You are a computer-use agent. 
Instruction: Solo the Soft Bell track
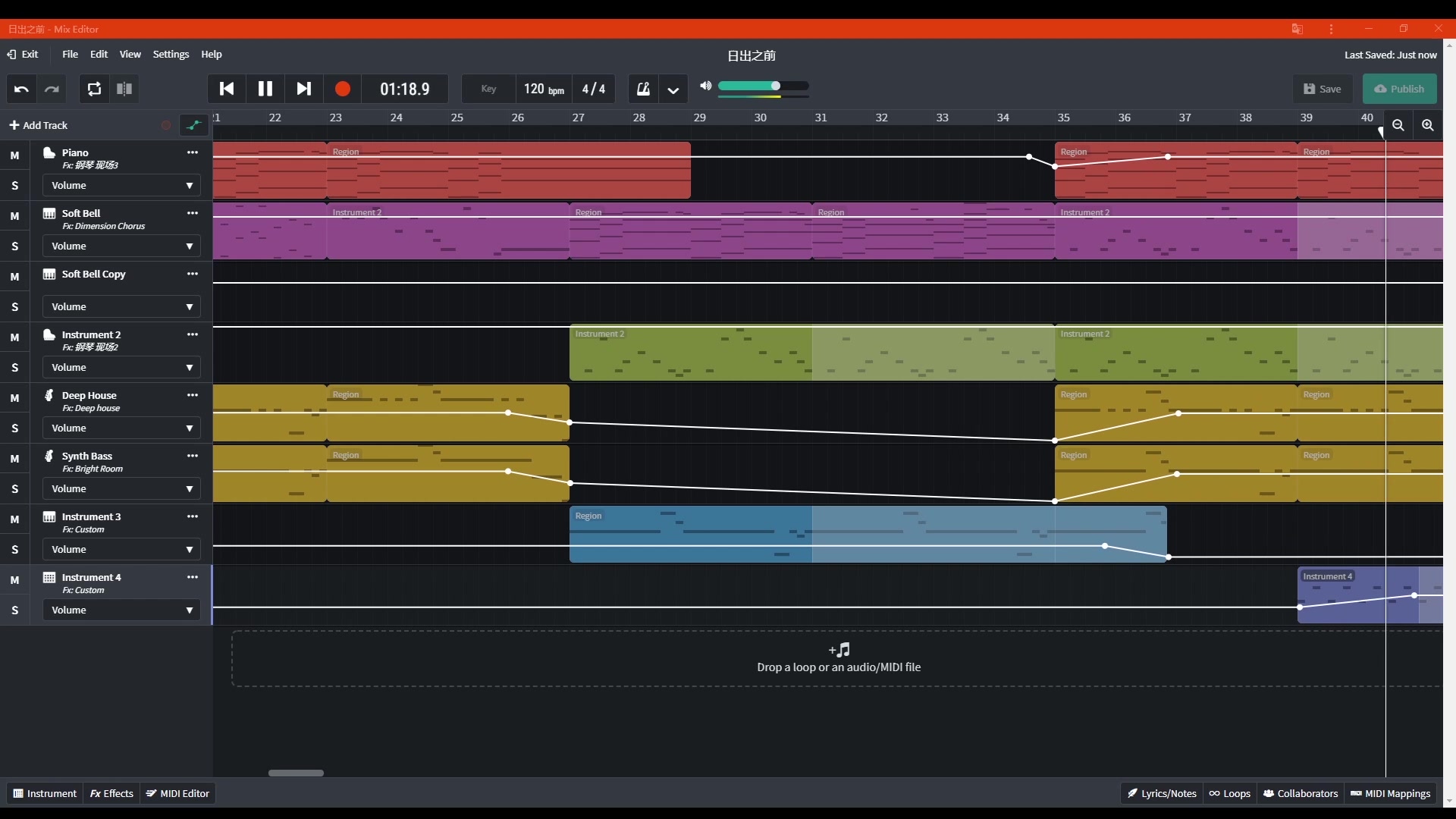(15, 245)
